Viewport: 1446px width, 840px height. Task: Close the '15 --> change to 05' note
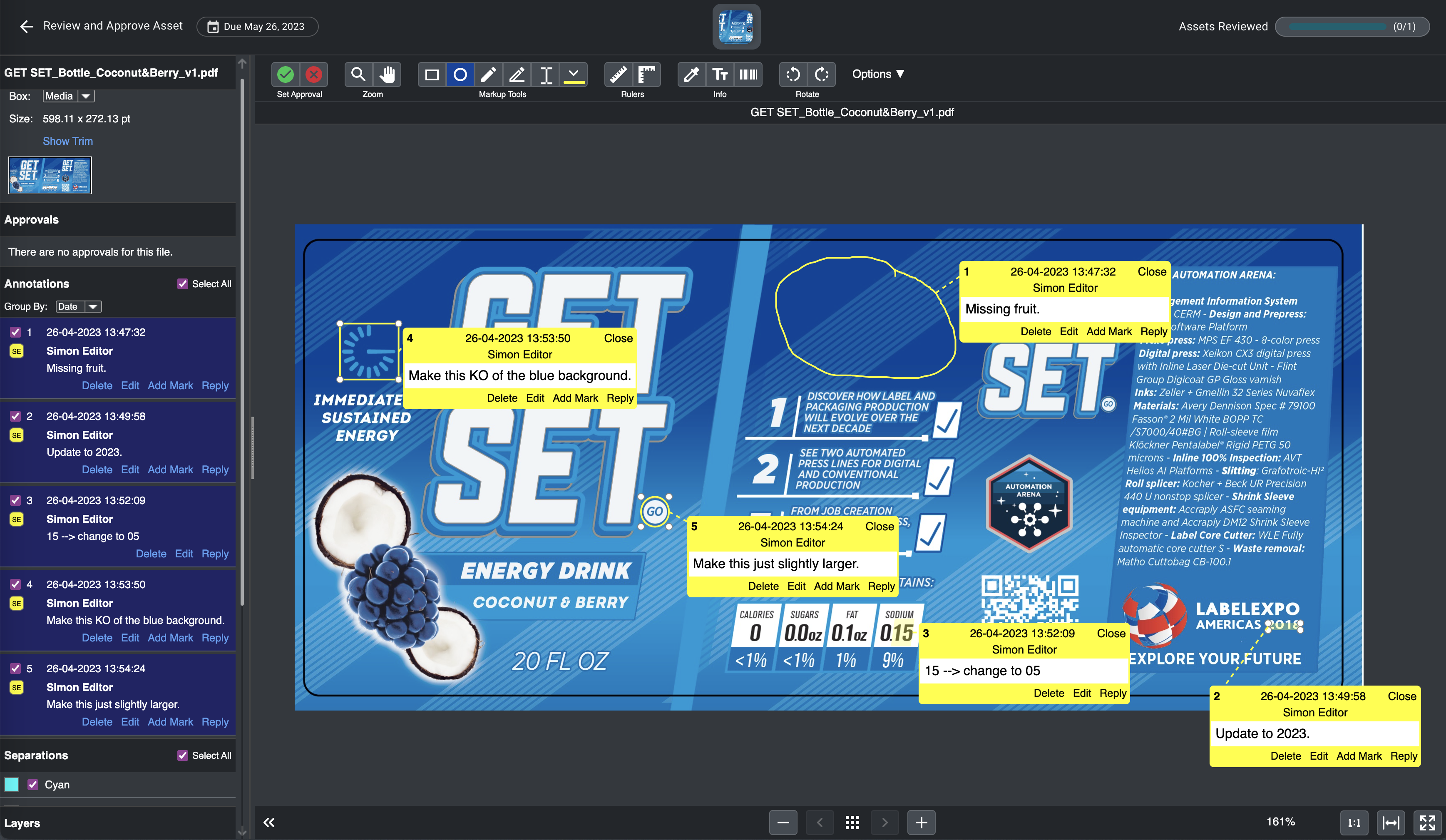pos(1111,634)
